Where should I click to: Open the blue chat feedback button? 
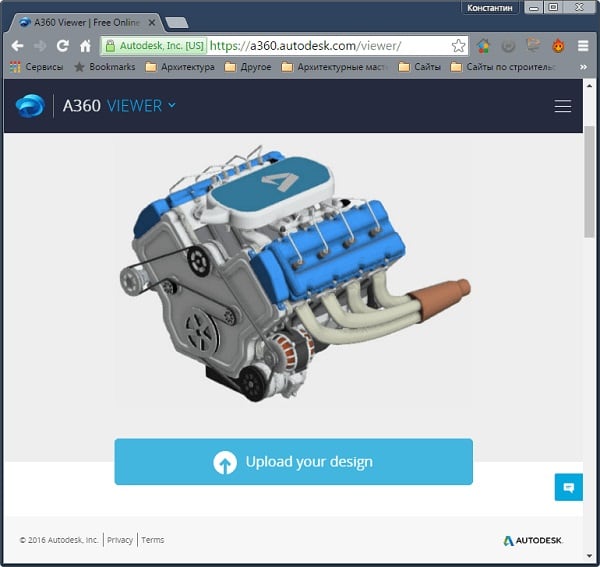click(569, 487)
